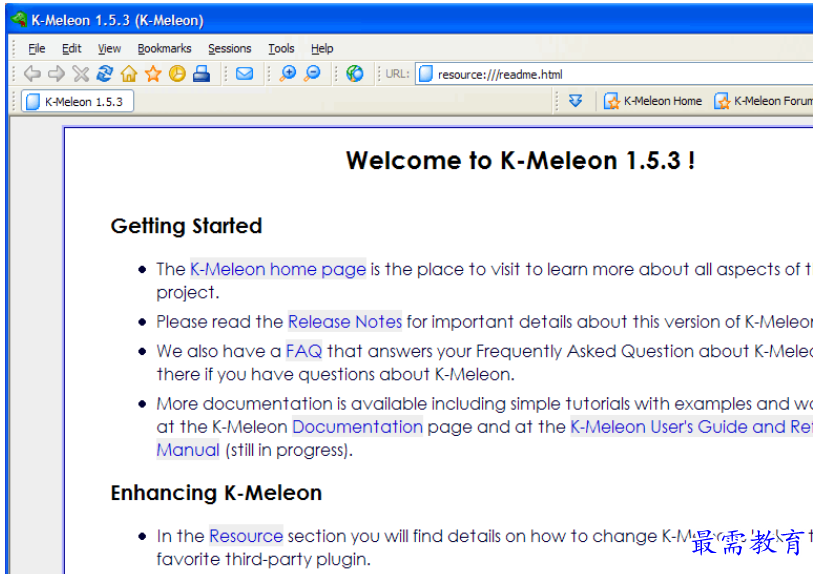Open the Sessions menu
Image resolution: width=813 pixels, height=574 pixels.
coord(229,48)
